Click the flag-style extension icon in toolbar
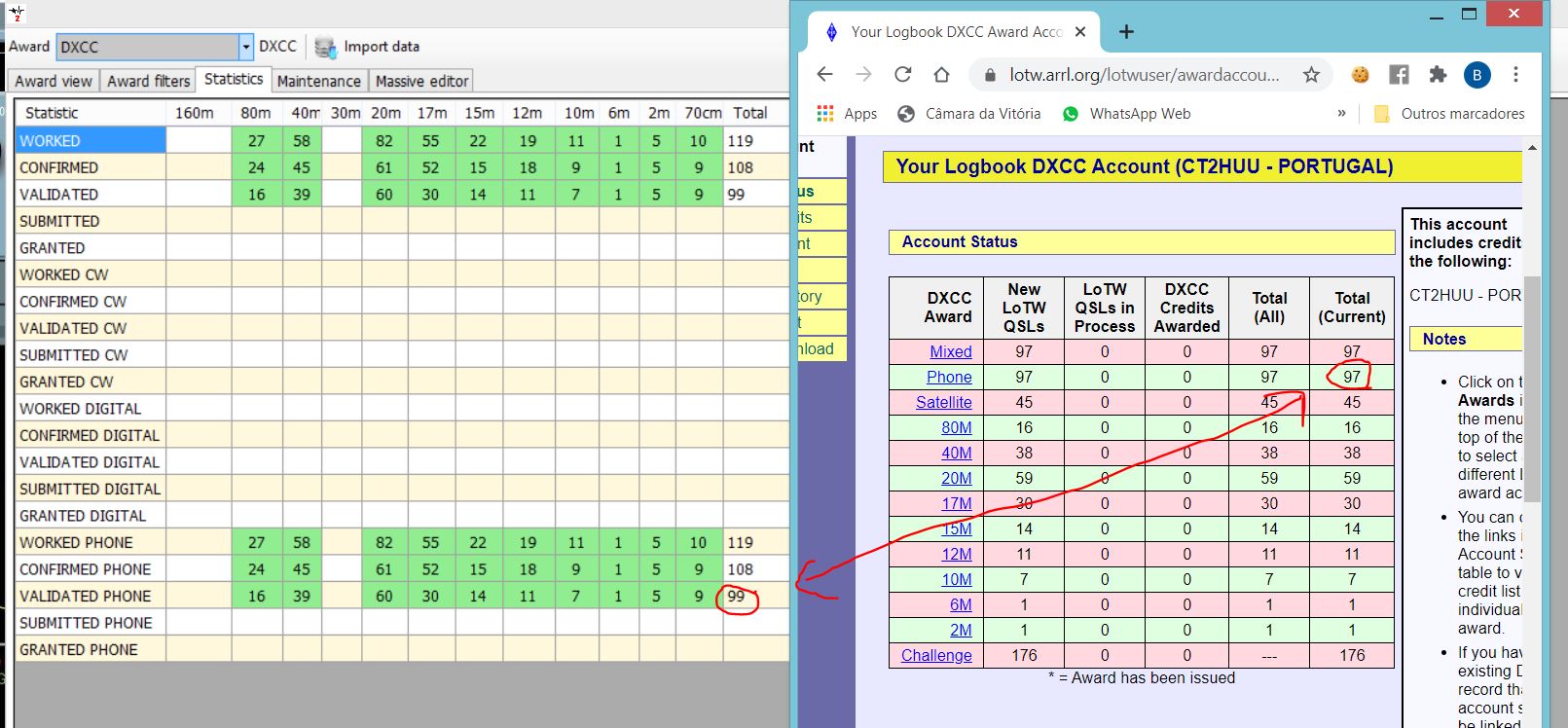Screen dimensions: 1568x728 coord(1399,75)
